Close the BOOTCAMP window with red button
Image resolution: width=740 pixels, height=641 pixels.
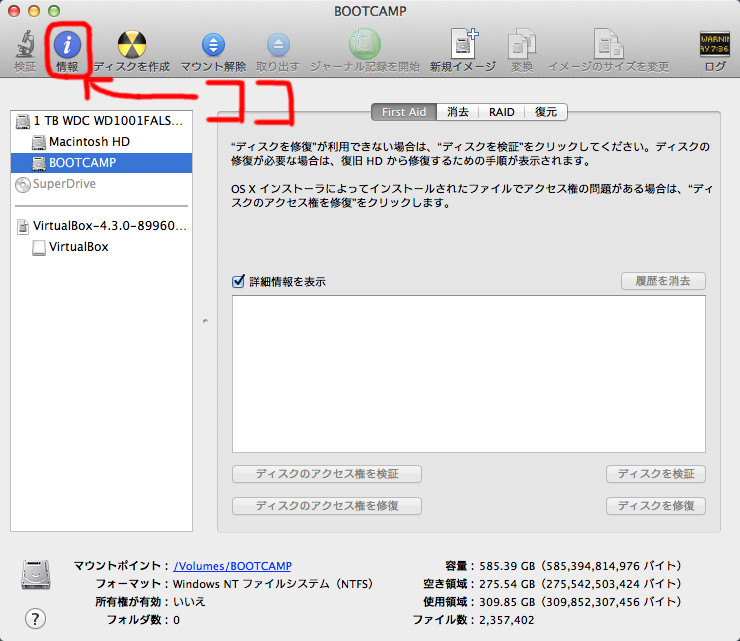click(x=14, y=11)
